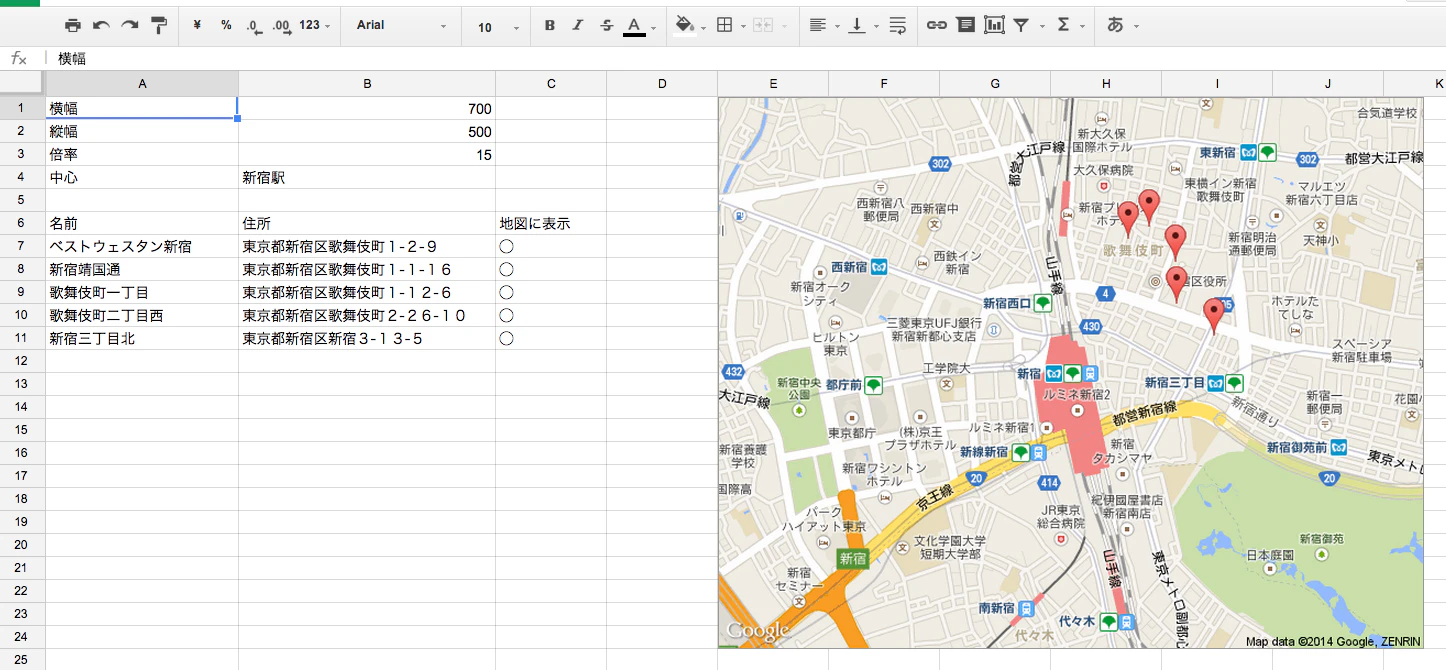Insert a link
1446x670 pixels.
(936, 26)
